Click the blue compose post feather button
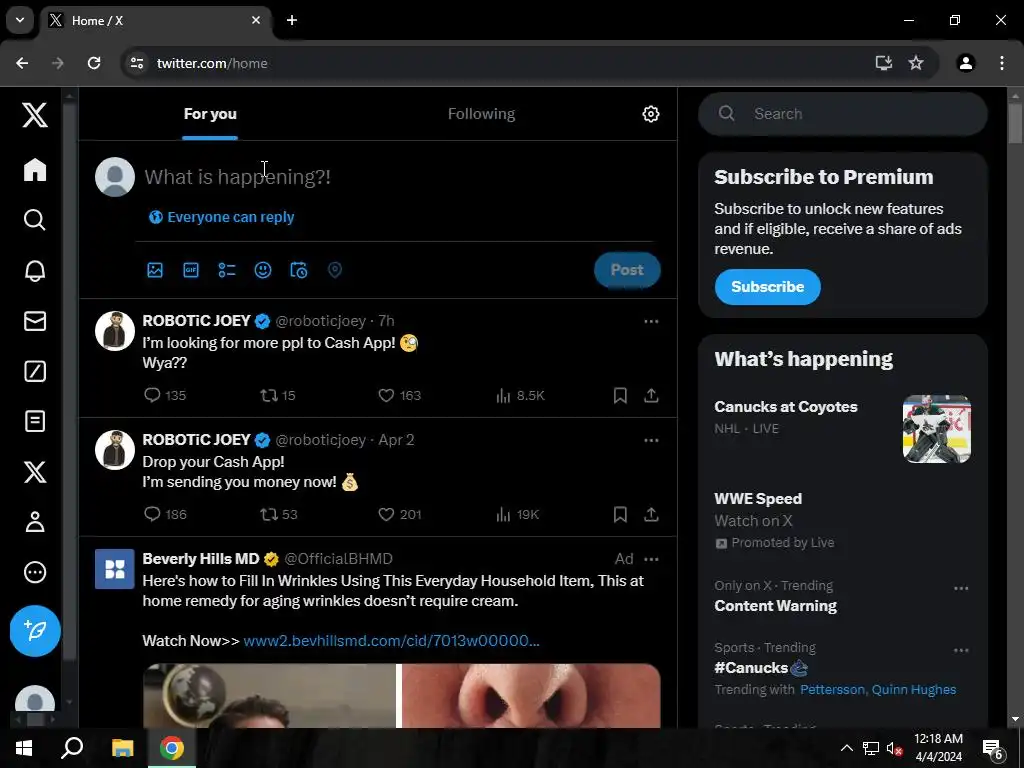Image resolution: width=1024 pixels, height=768 pixels. coord(35,631)
